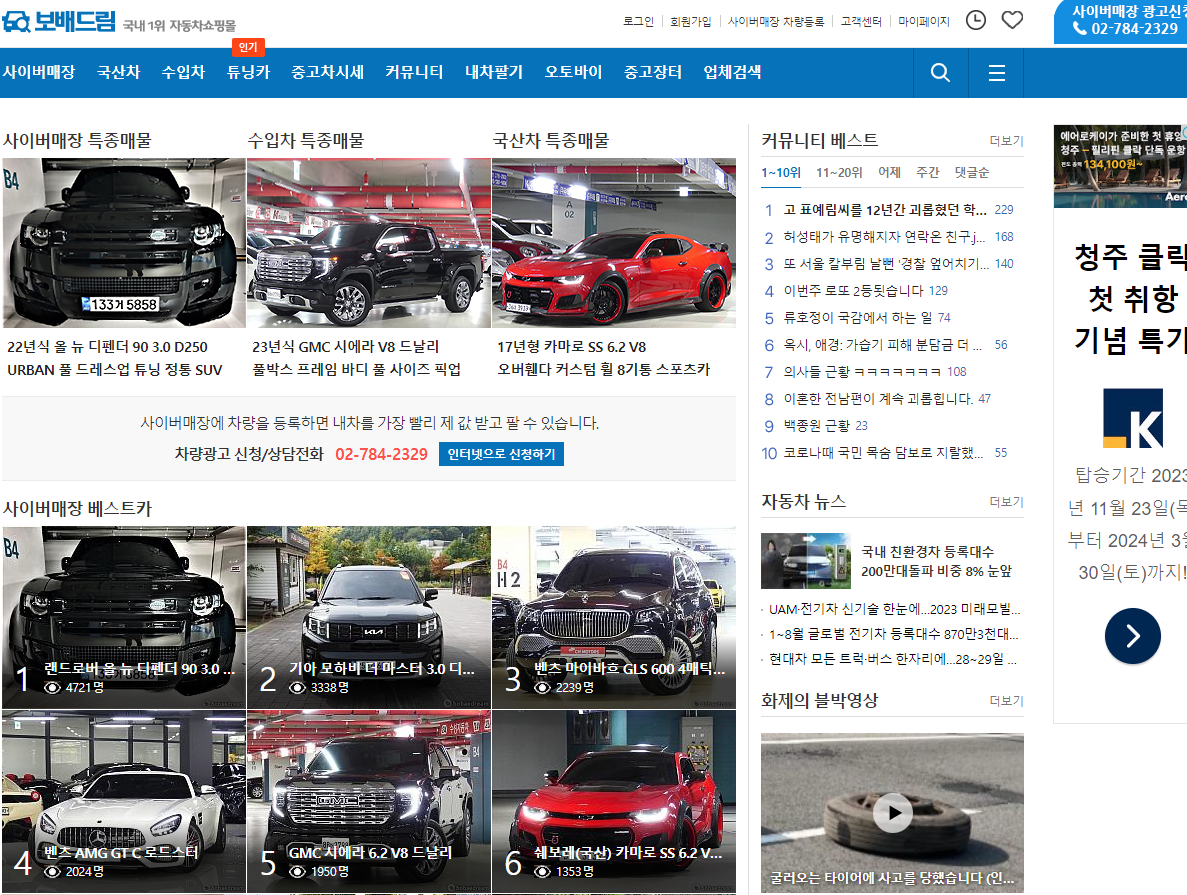Click the Aero K resort ad banner
The image size is (1187, 895).
(1120, 167)
